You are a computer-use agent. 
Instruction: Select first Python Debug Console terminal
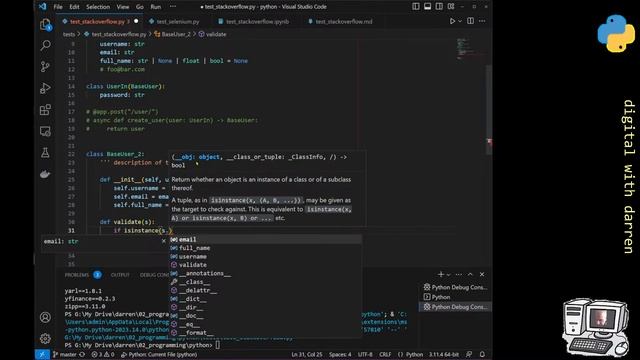455,287
